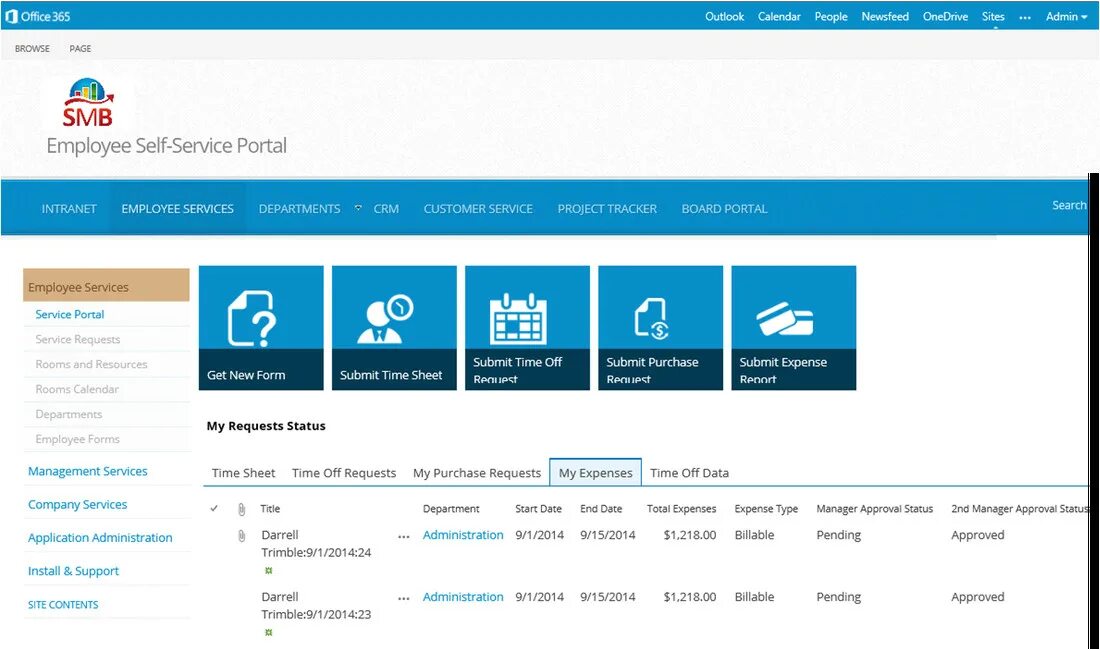Screen dimensions: 1100x650
Task: Click the Office 365 logo icon
Action: [11, 16]
